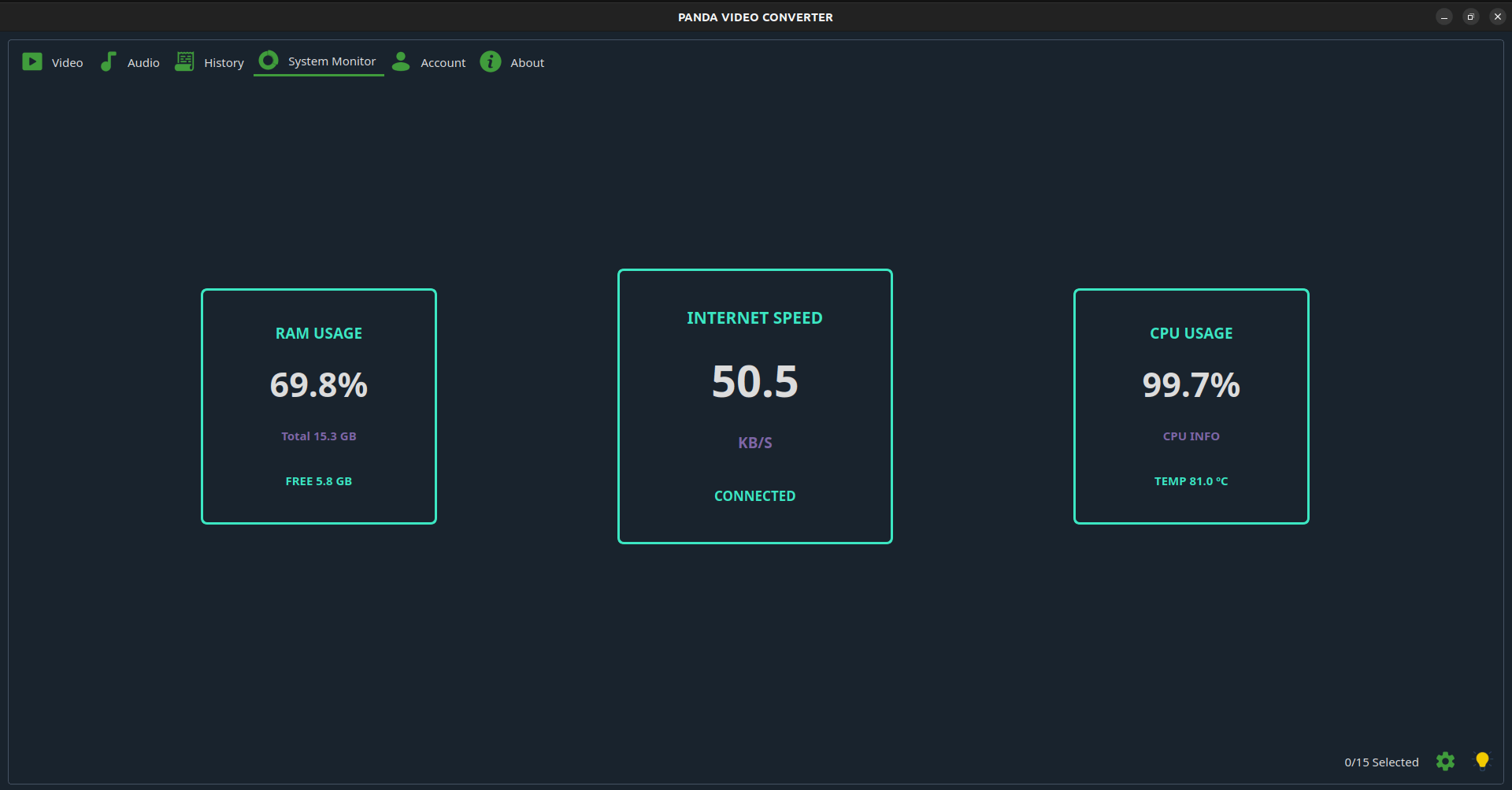
Task: Close the Panda Video Converter window
Action: (x=1497, y=17)
